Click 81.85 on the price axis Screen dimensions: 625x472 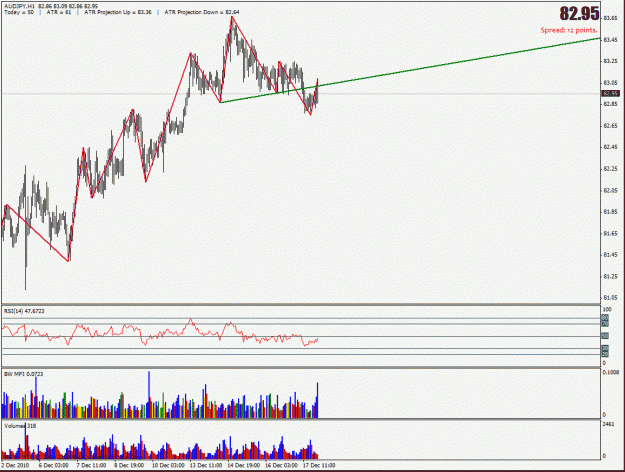click(611, 212)
